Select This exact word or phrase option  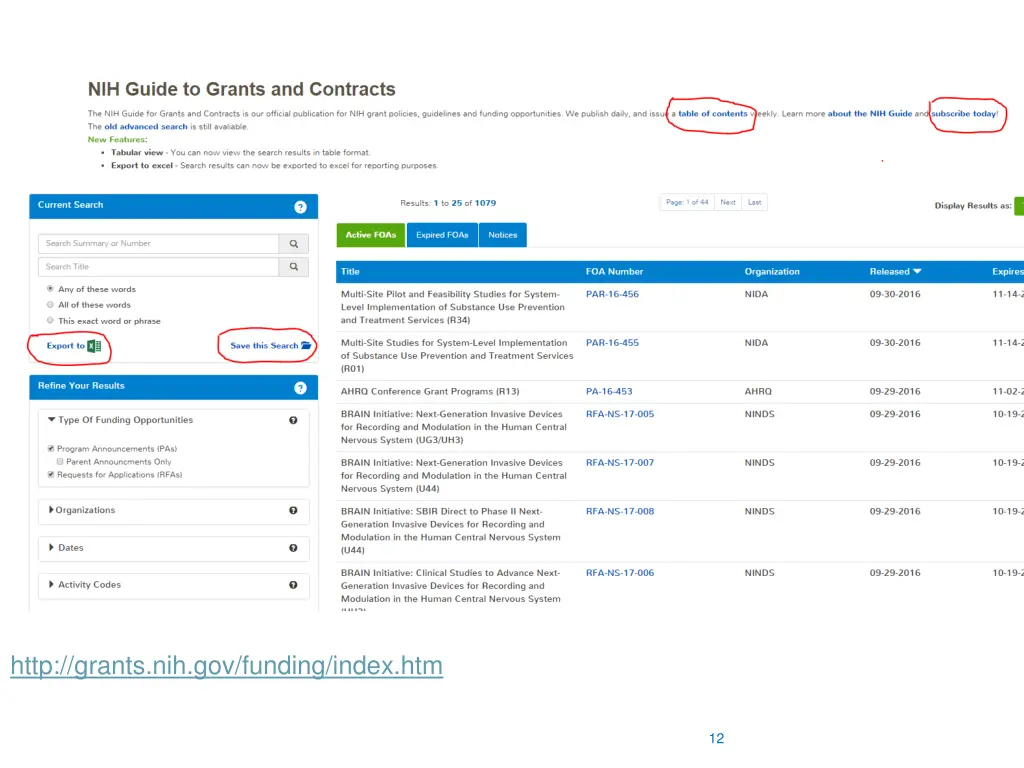coord(50,320)
